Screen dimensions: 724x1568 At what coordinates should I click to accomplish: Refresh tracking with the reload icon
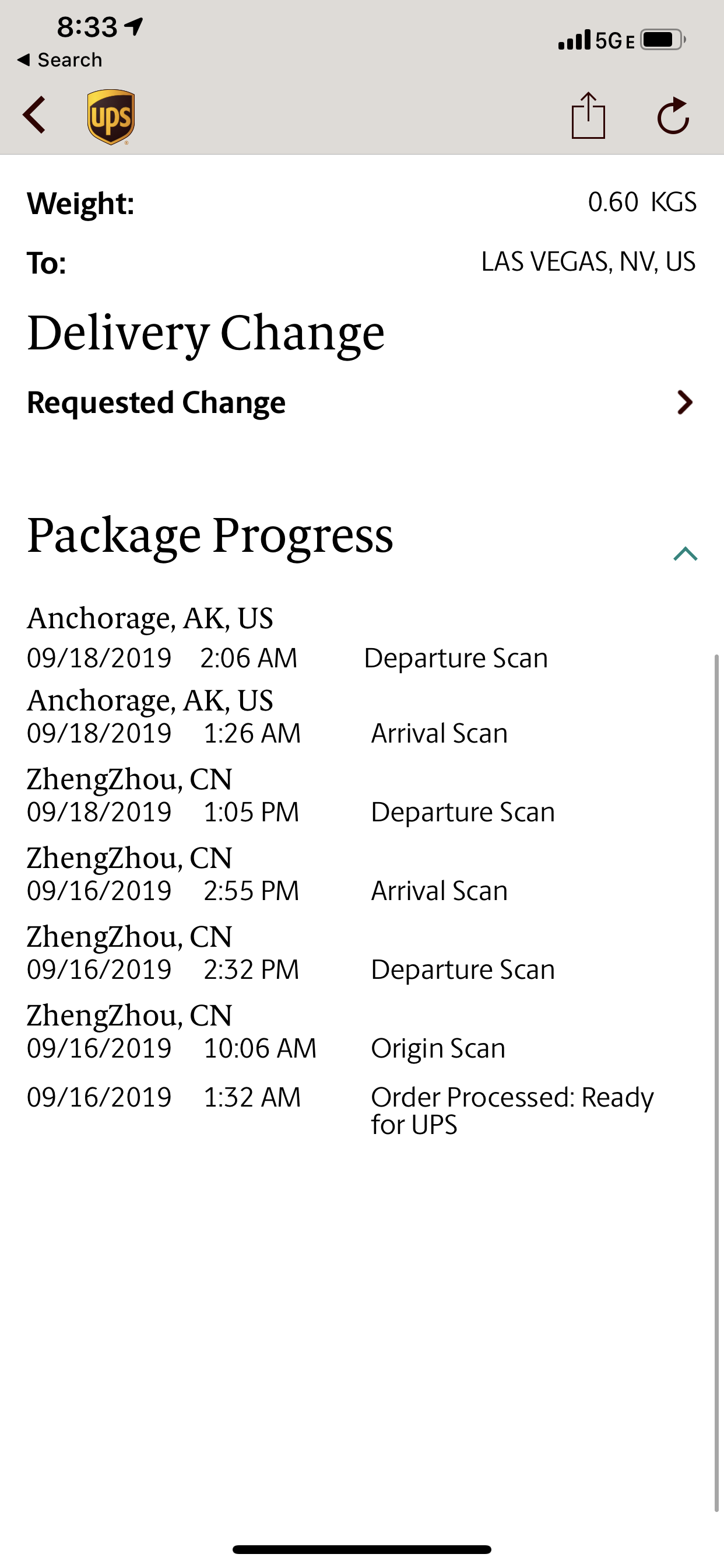[673, 115]
